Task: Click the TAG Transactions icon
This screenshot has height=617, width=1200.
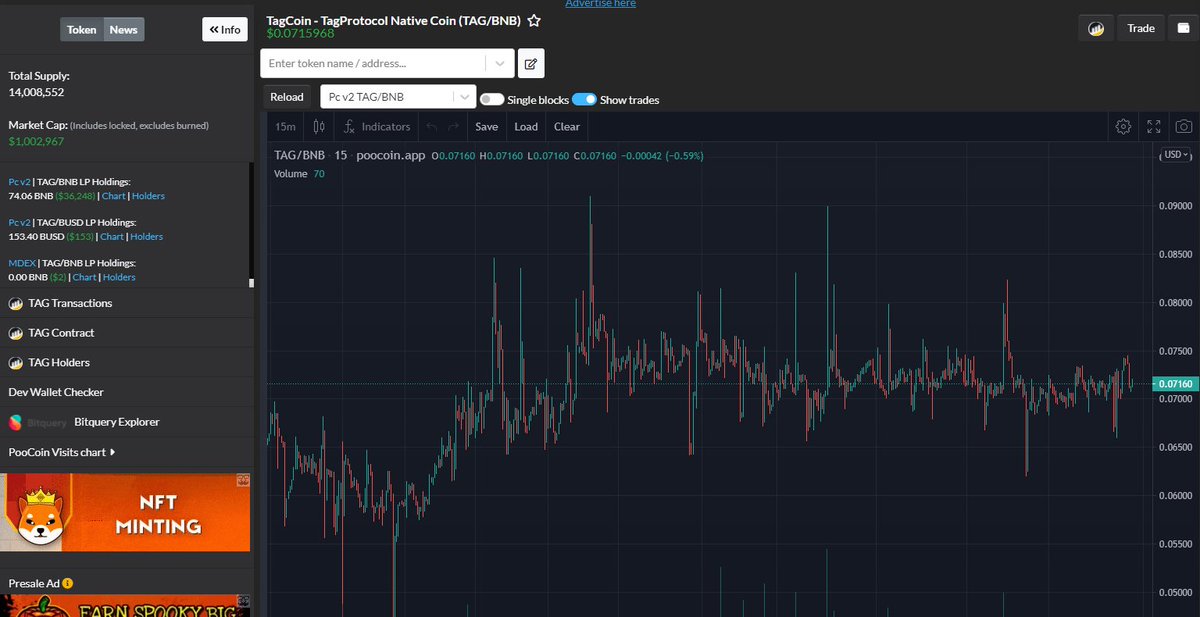Action: pyautogui.click(x=16, y=303)
